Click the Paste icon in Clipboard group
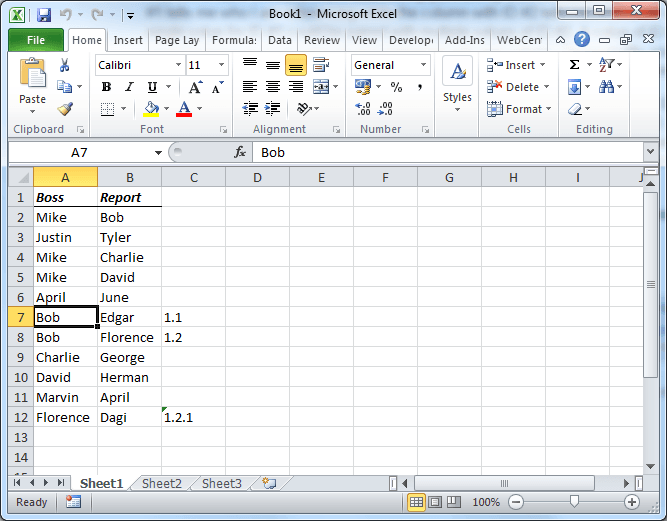Image resolution: width=667 pixels, height=521 pixels. (x=32, y=80)
